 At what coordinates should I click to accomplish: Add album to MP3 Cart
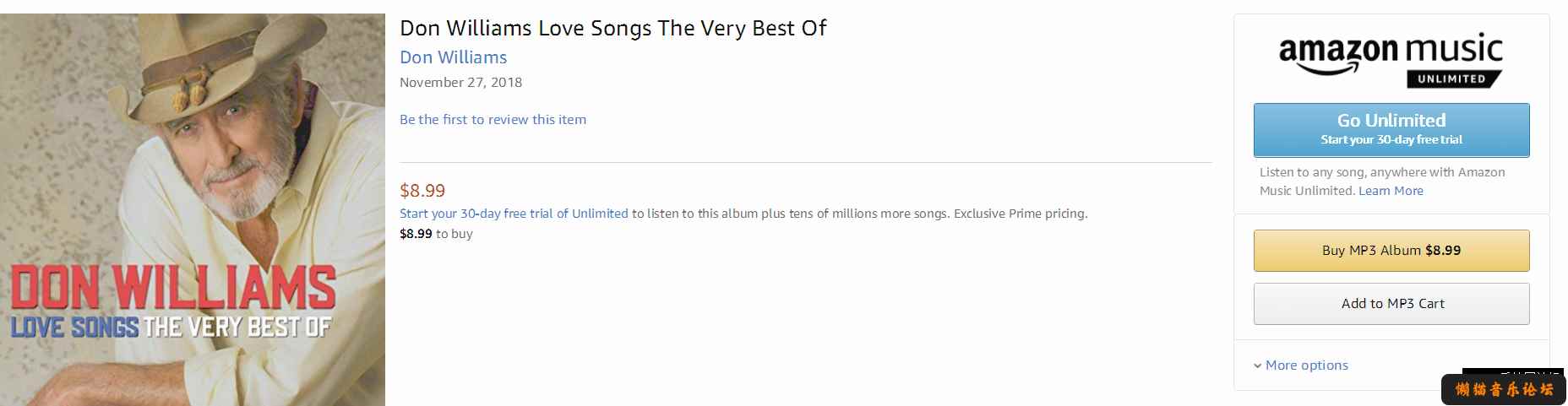[1391, 304]
